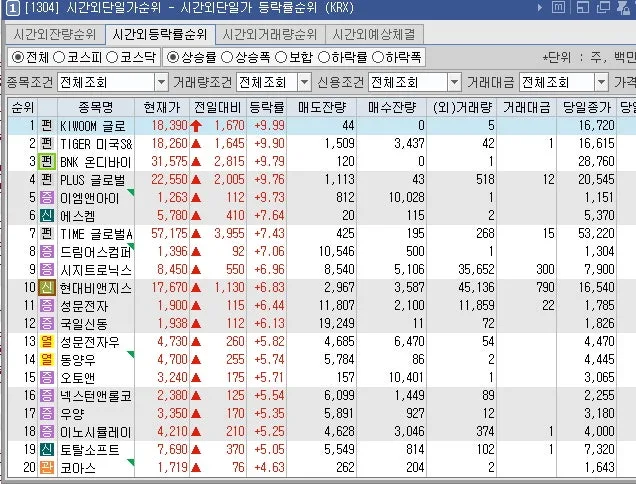Click the window layout icon in title bar

[582, 7]
